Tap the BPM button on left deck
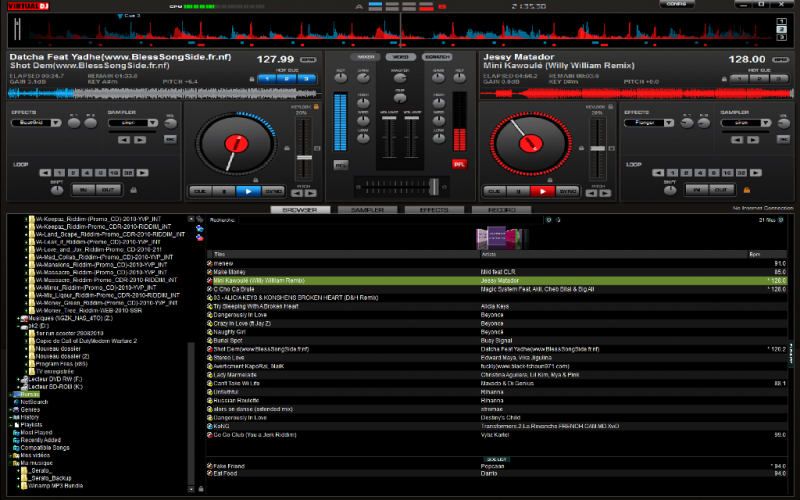 pyautogui.click(x=308, y=60)
